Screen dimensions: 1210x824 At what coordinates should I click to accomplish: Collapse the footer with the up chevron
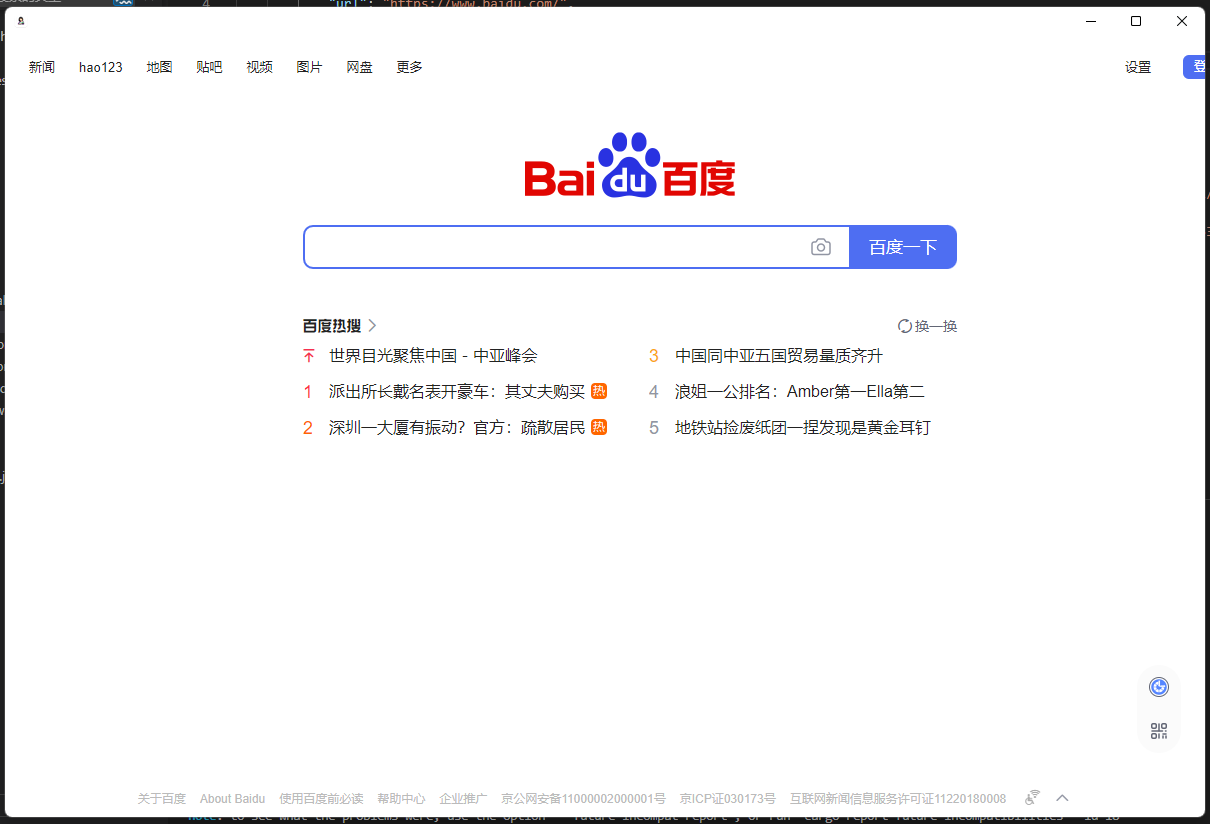[1062, 797]
